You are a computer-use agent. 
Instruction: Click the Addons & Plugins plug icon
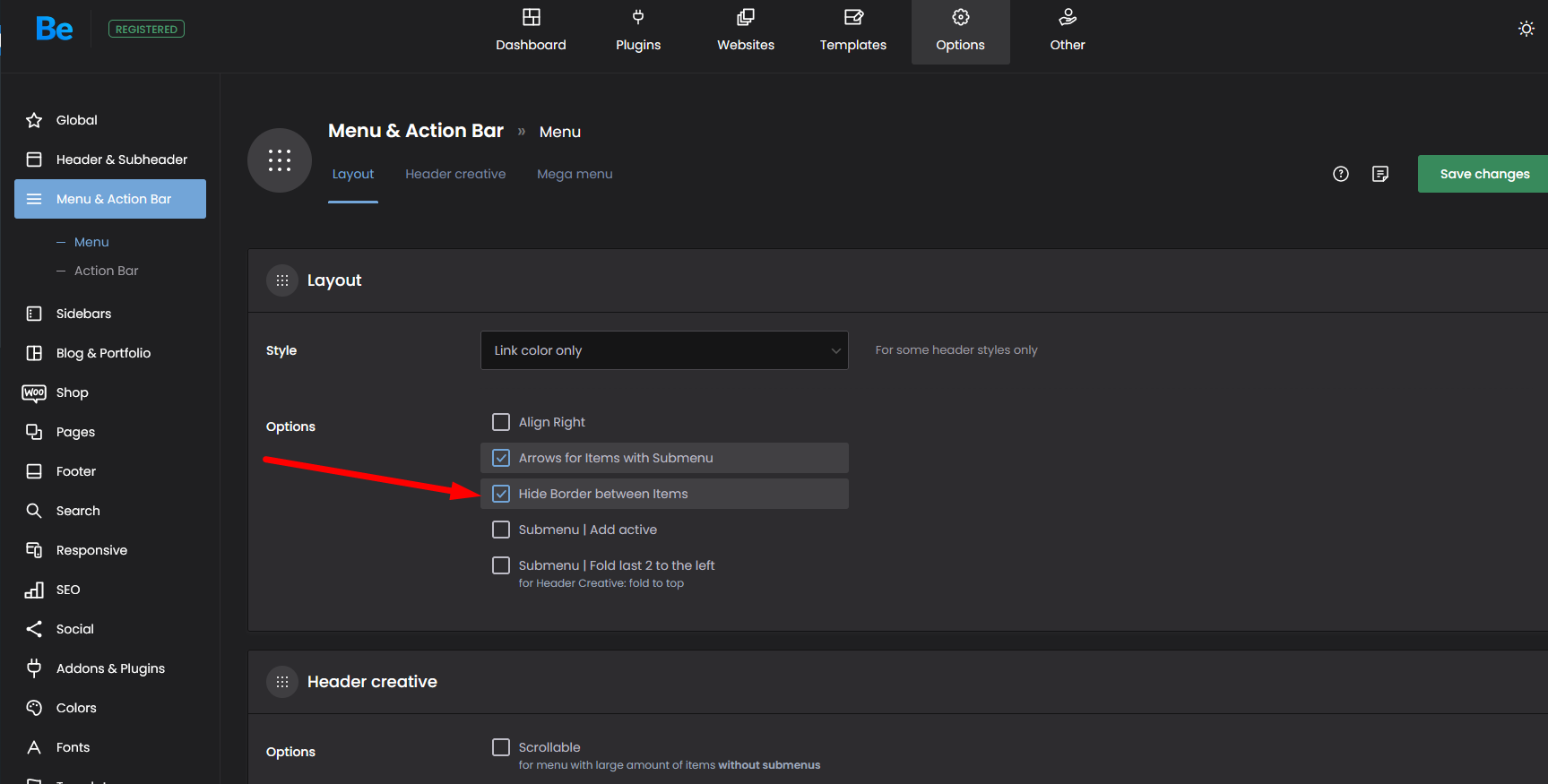(x=34, y=668)
